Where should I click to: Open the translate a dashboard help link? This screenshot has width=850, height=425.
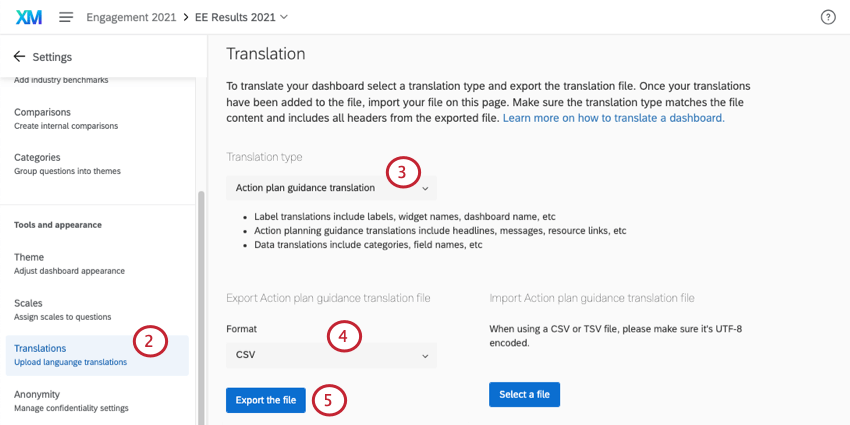(x=613, y=118)
